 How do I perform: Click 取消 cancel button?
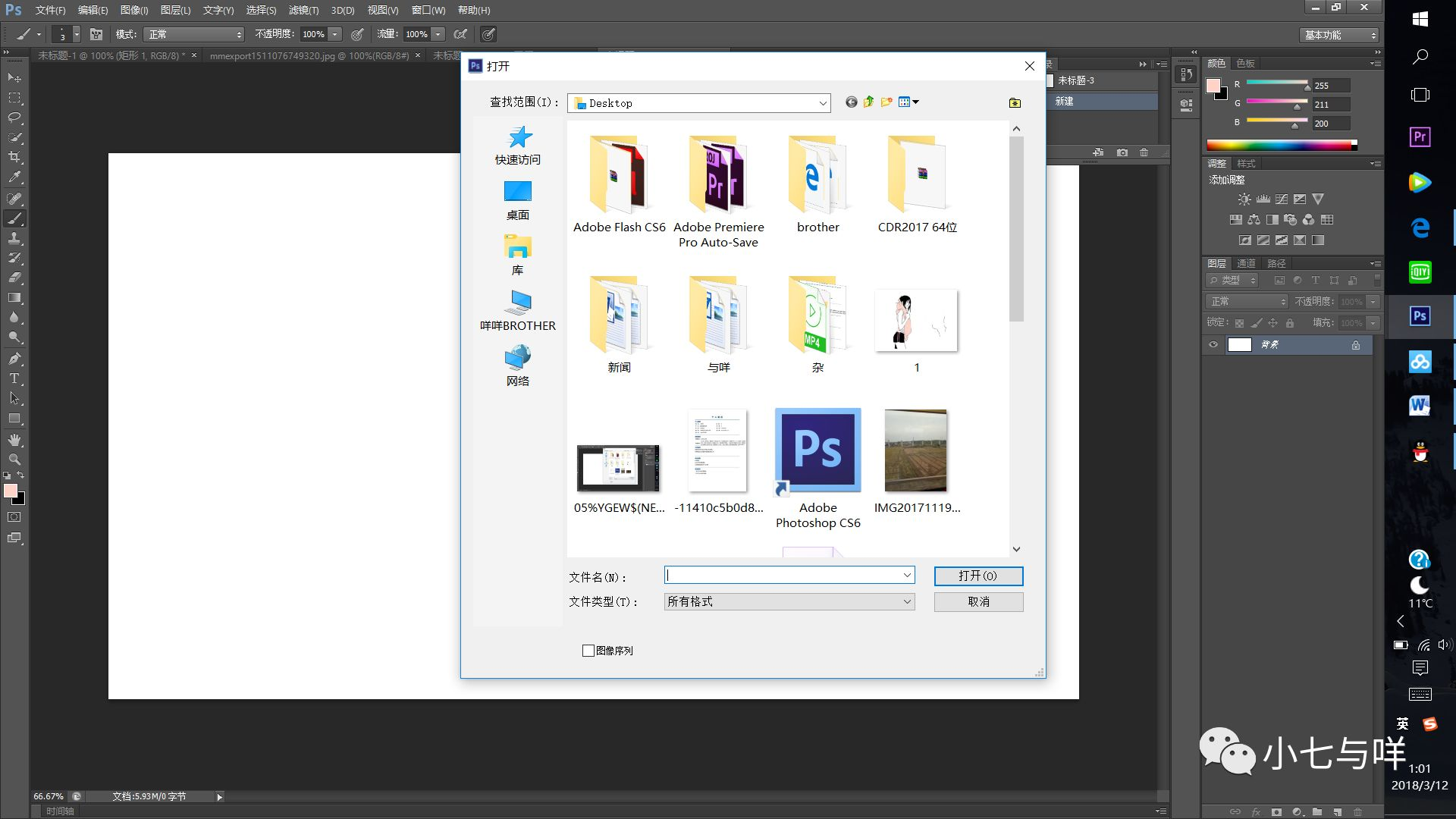[979, 601]
